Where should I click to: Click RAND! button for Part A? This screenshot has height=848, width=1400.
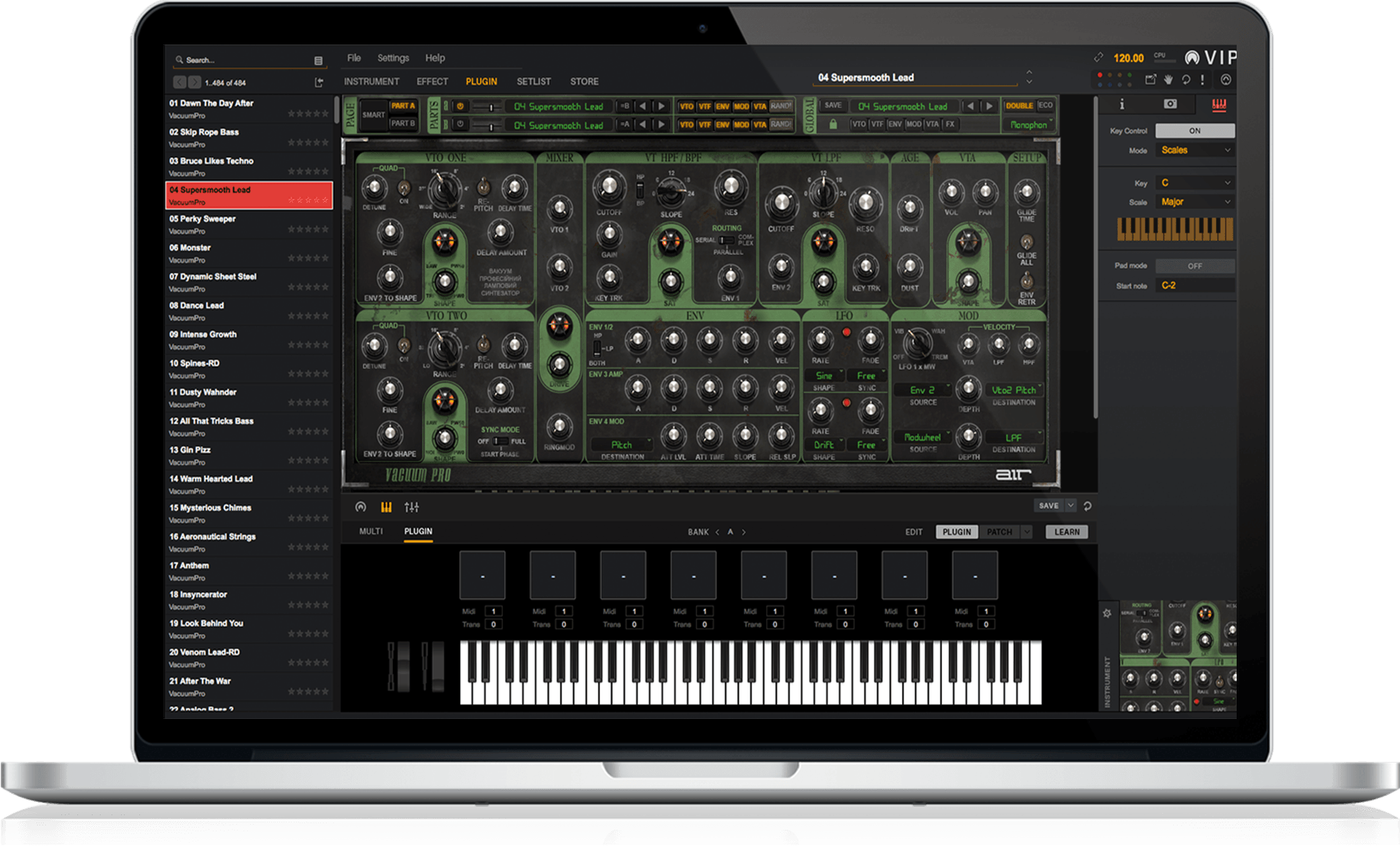coord(781,106)
